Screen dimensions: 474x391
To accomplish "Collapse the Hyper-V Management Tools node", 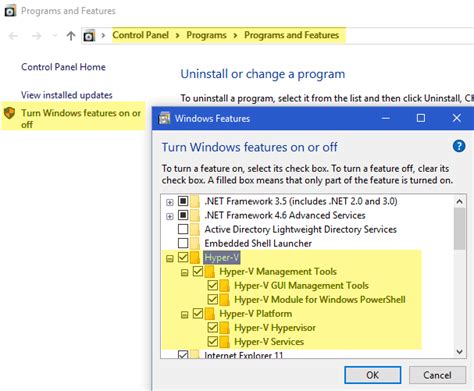I will click(184, 273).
